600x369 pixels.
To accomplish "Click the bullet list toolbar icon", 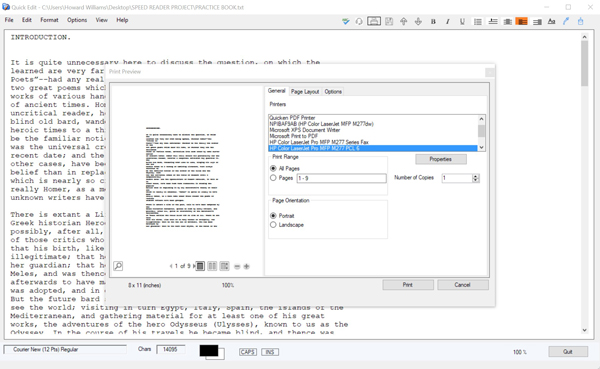I will pyautogui.click(x=478, y=22).
